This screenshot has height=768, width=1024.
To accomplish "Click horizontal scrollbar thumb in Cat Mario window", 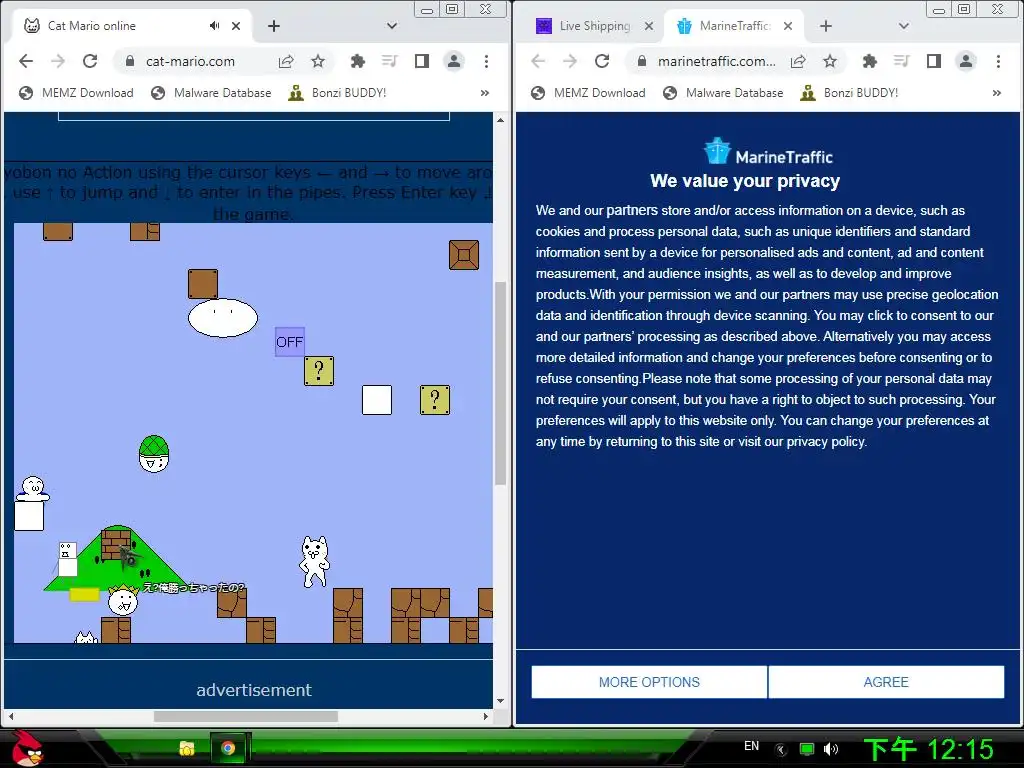I will pos(246,716).
